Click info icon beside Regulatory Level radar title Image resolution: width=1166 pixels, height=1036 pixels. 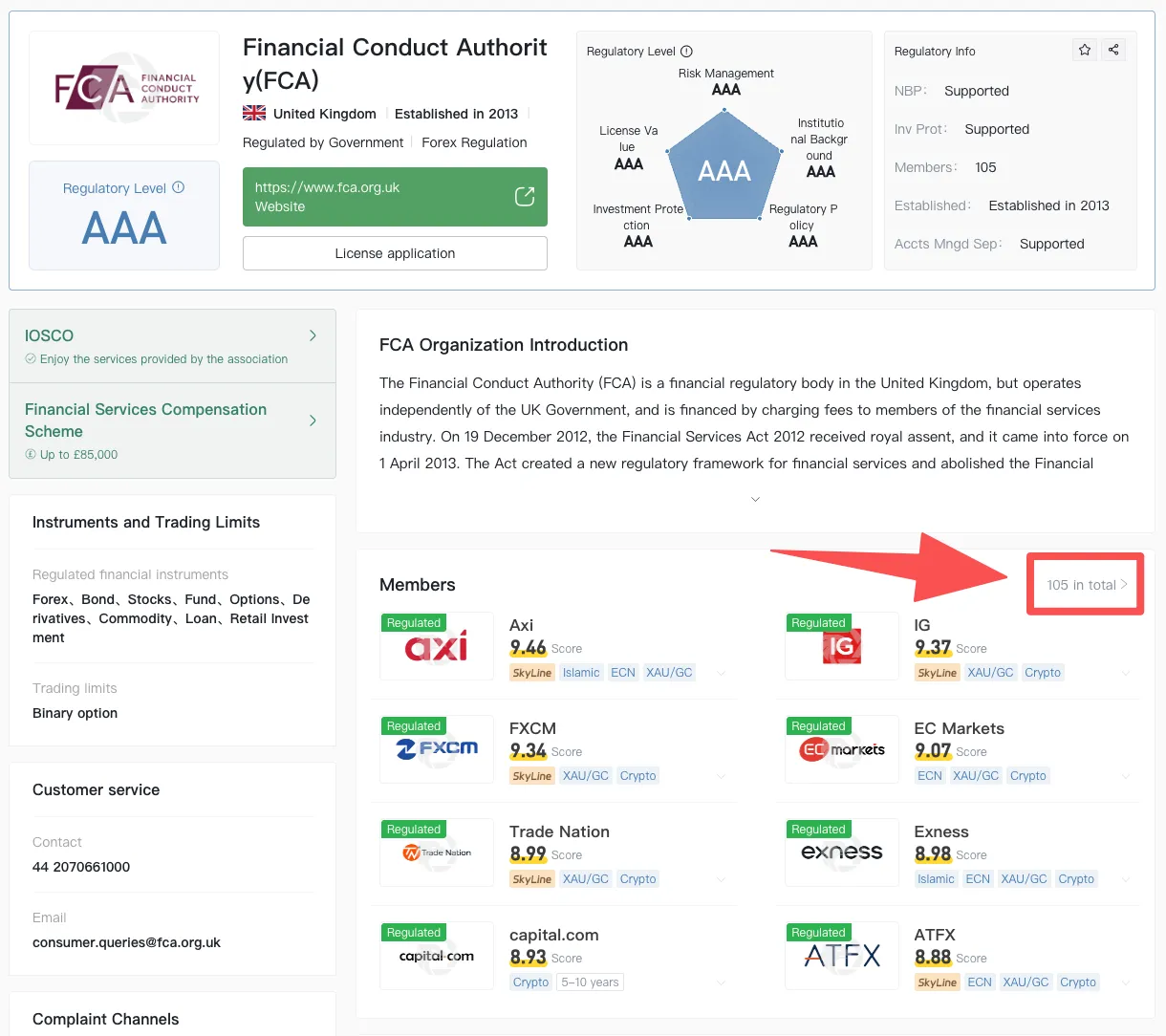coord(686,52)
